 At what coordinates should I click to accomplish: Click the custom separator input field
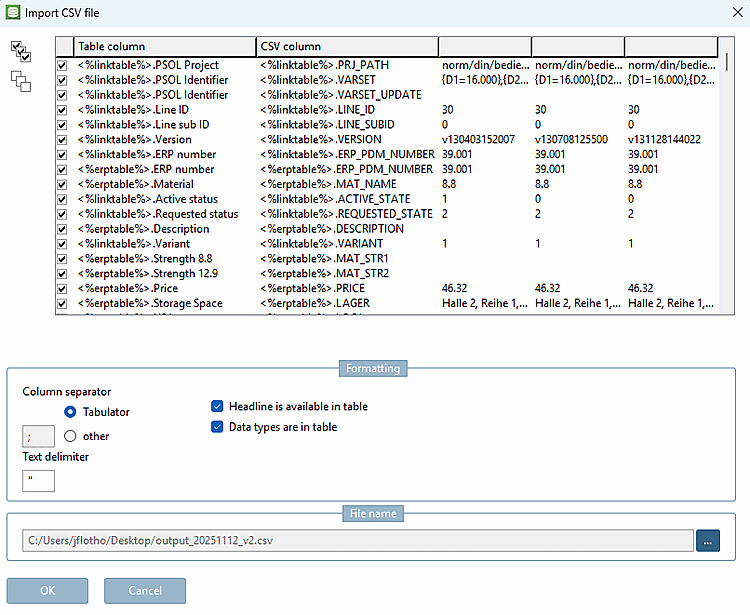click(x=38, y=436)
